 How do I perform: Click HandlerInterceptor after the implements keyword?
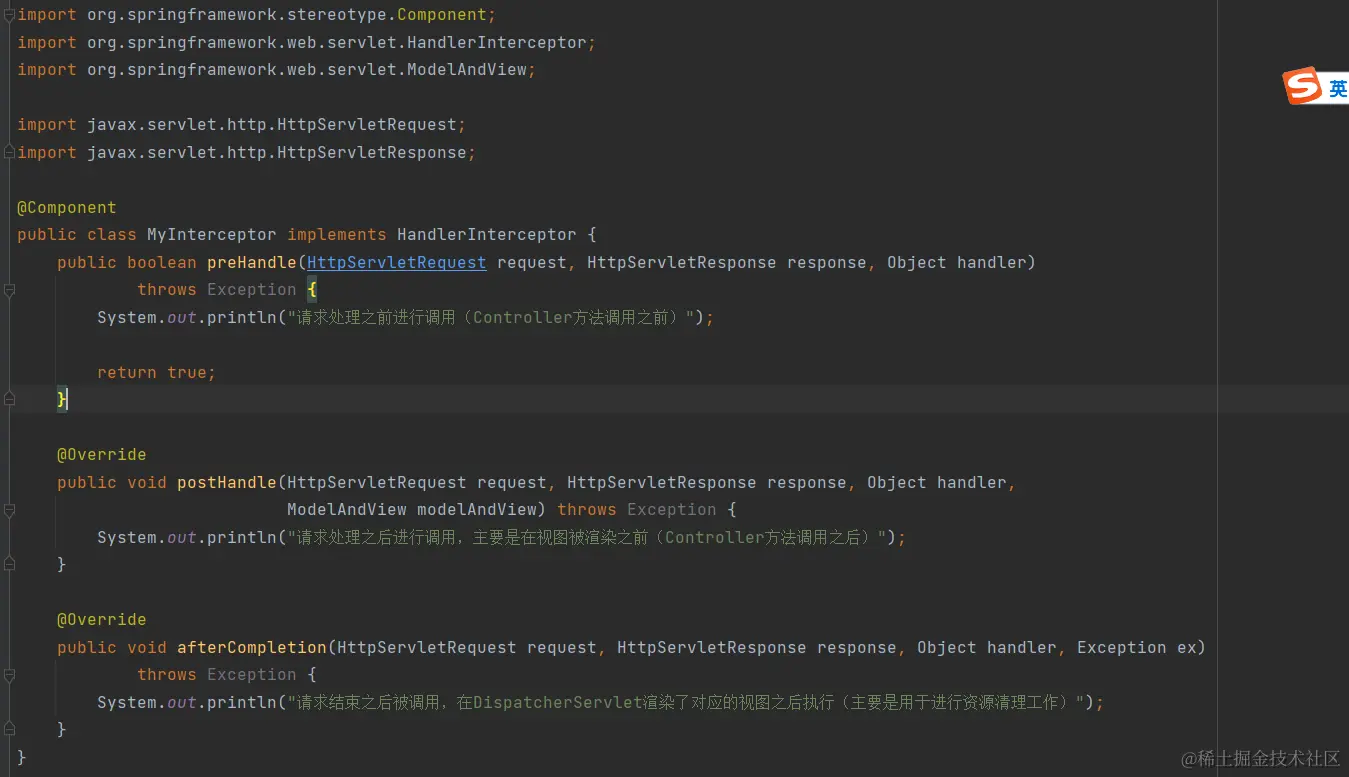point(487,235)
